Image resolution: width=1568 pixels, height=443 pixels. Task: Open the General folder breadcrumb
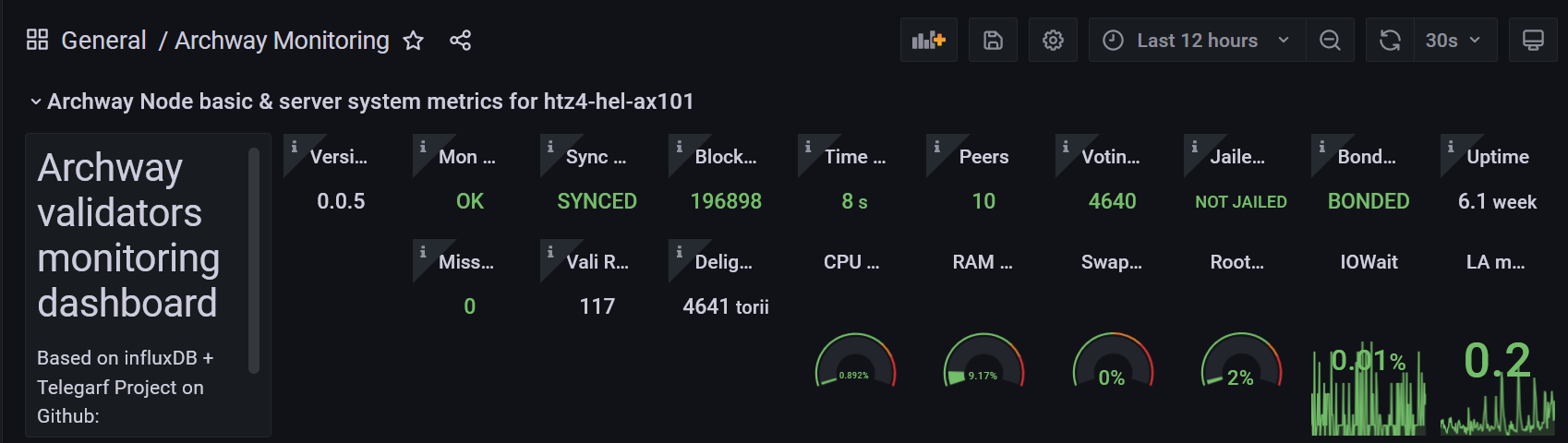point(103,41)
